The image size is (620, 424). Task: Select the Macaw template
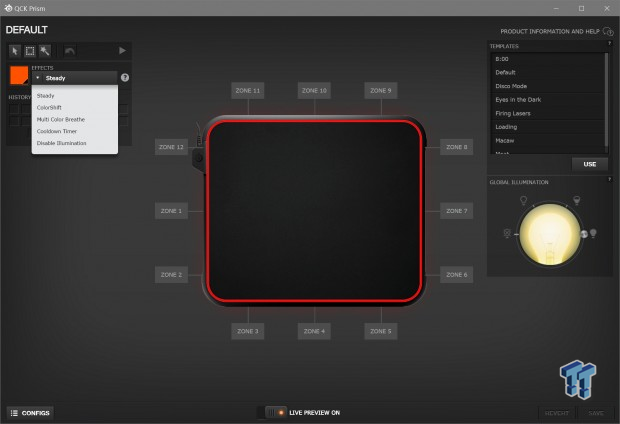548,140
